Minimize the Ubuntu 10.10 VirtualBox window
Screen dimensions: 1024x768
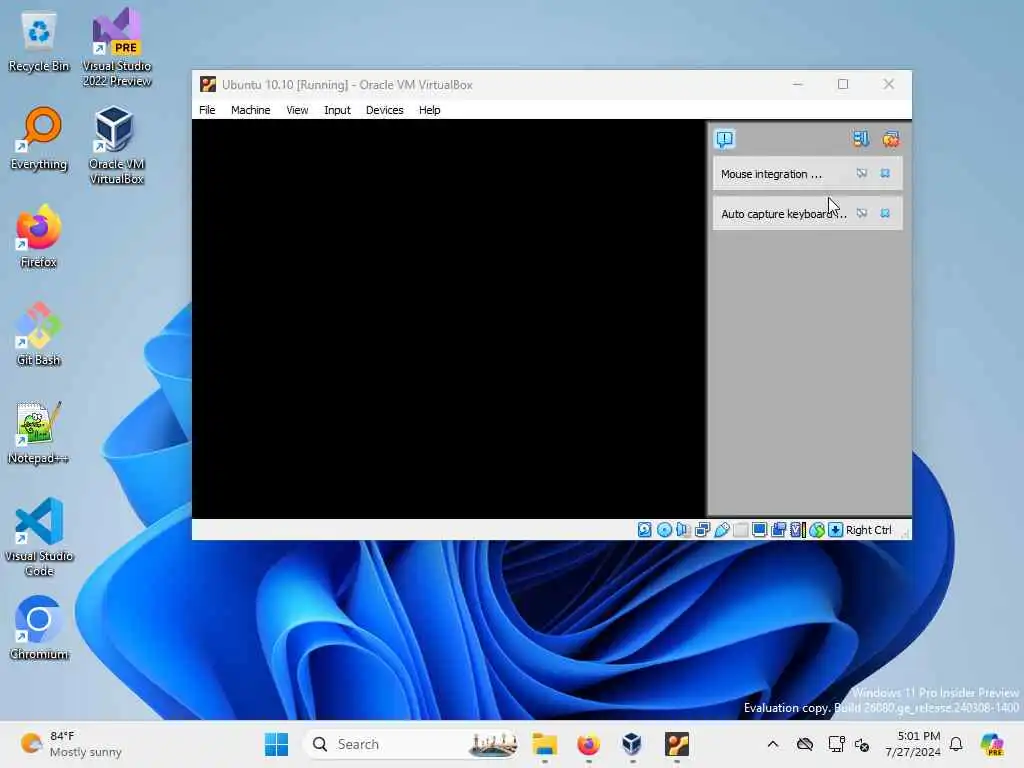click(797, 84)
